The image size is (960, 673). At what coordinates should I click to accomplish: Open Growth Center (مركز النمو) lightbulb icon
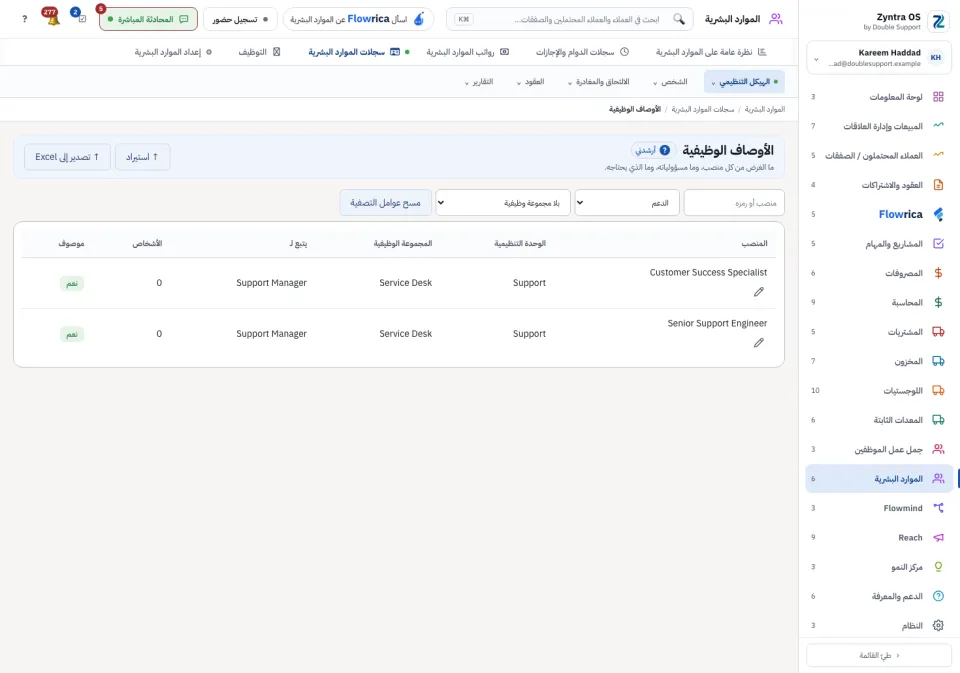coord(938,566)
